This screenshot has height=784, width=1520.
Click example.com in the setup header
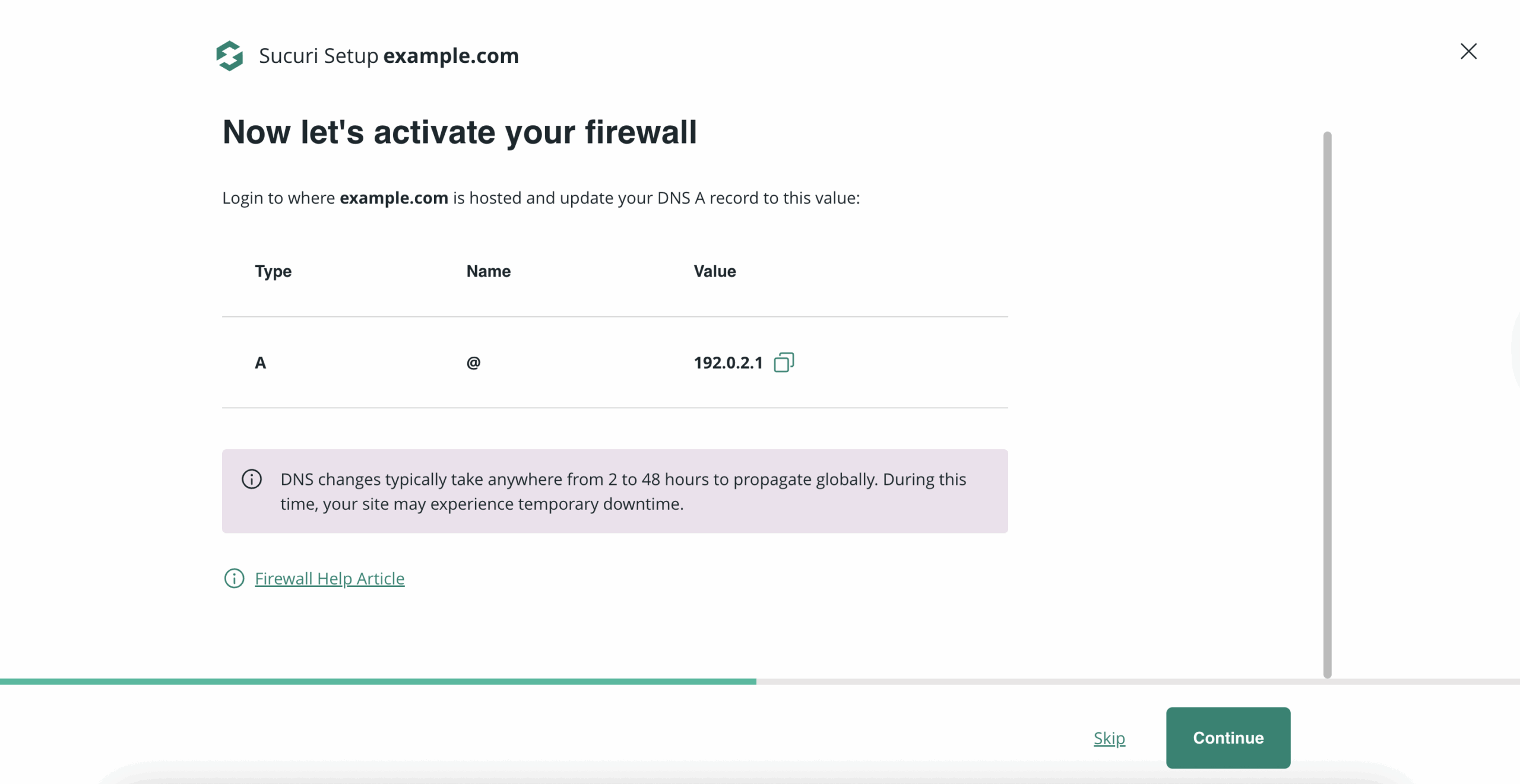(451, 55)
